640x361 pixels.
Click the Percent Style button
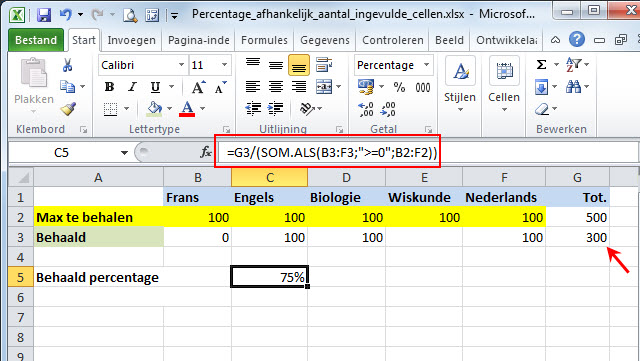click(399, 87)
